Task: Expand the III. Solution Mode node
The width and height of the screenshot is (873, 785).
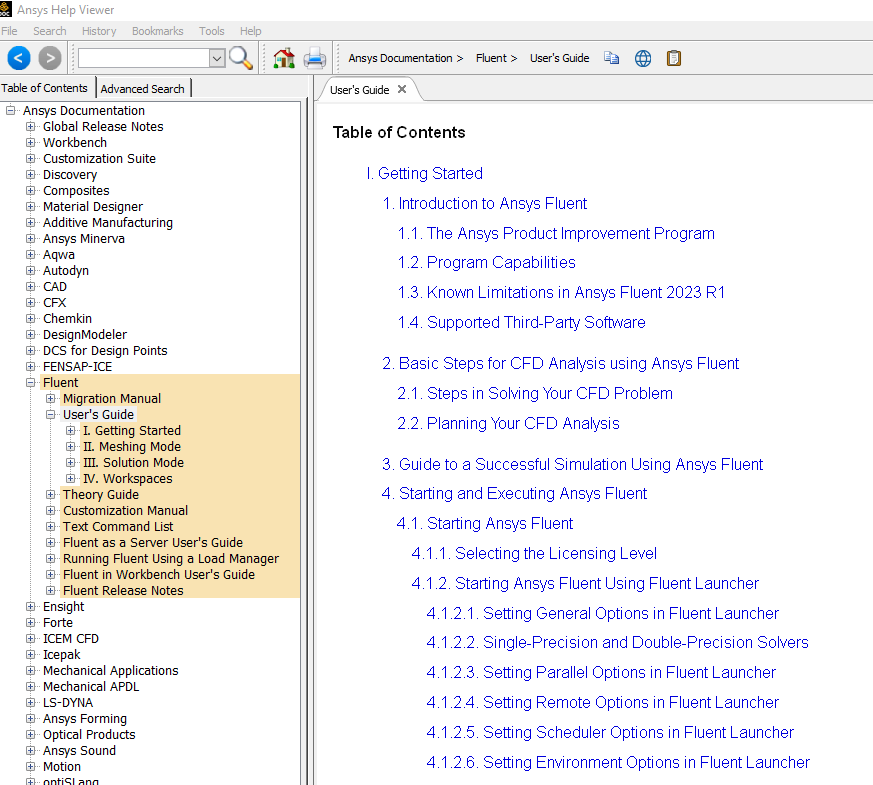Action: (x=71, y=463)
